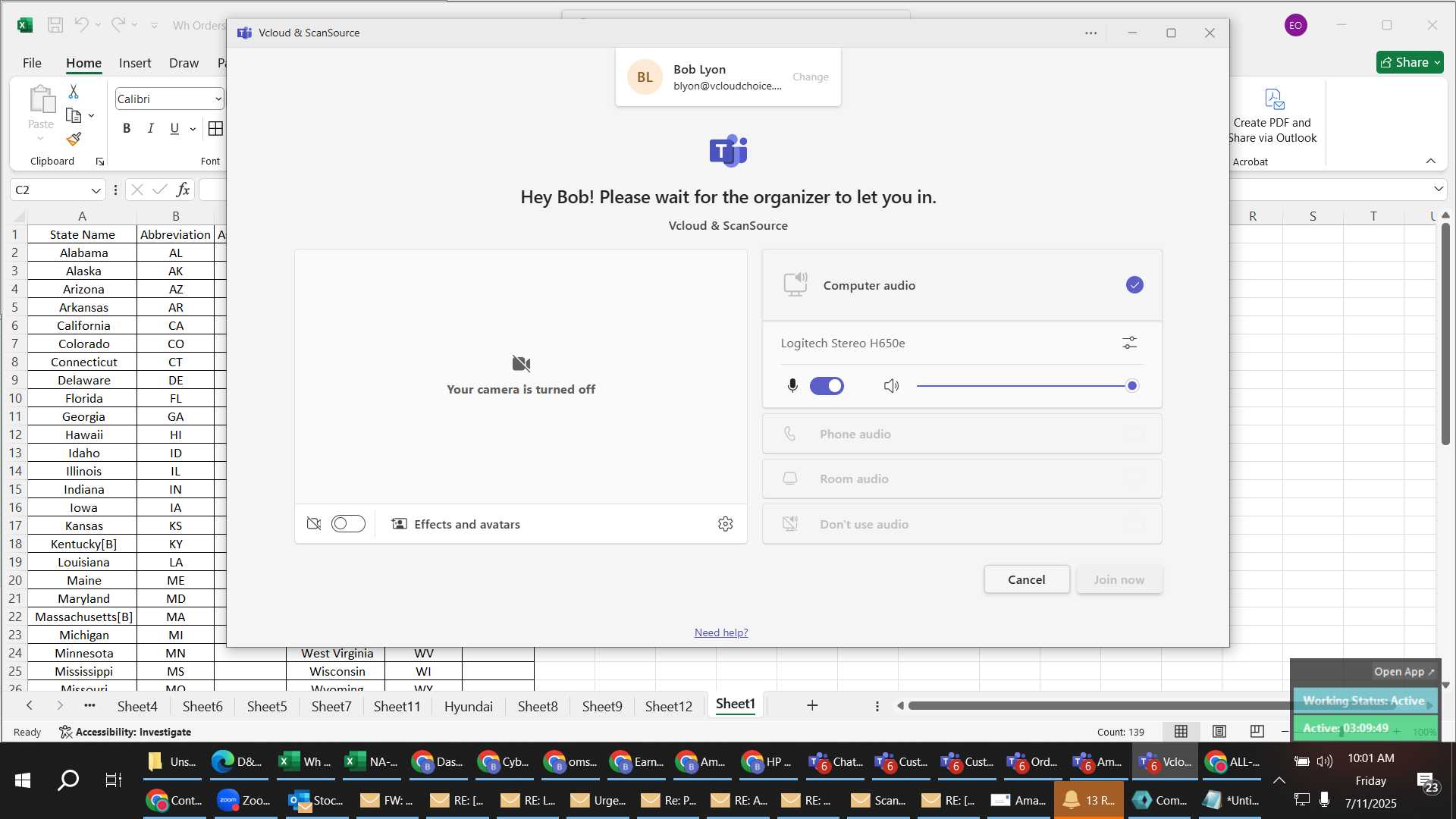Open the Calibri font dropdown
Viewport: 1456px width, 819px height.
point(218,99)
